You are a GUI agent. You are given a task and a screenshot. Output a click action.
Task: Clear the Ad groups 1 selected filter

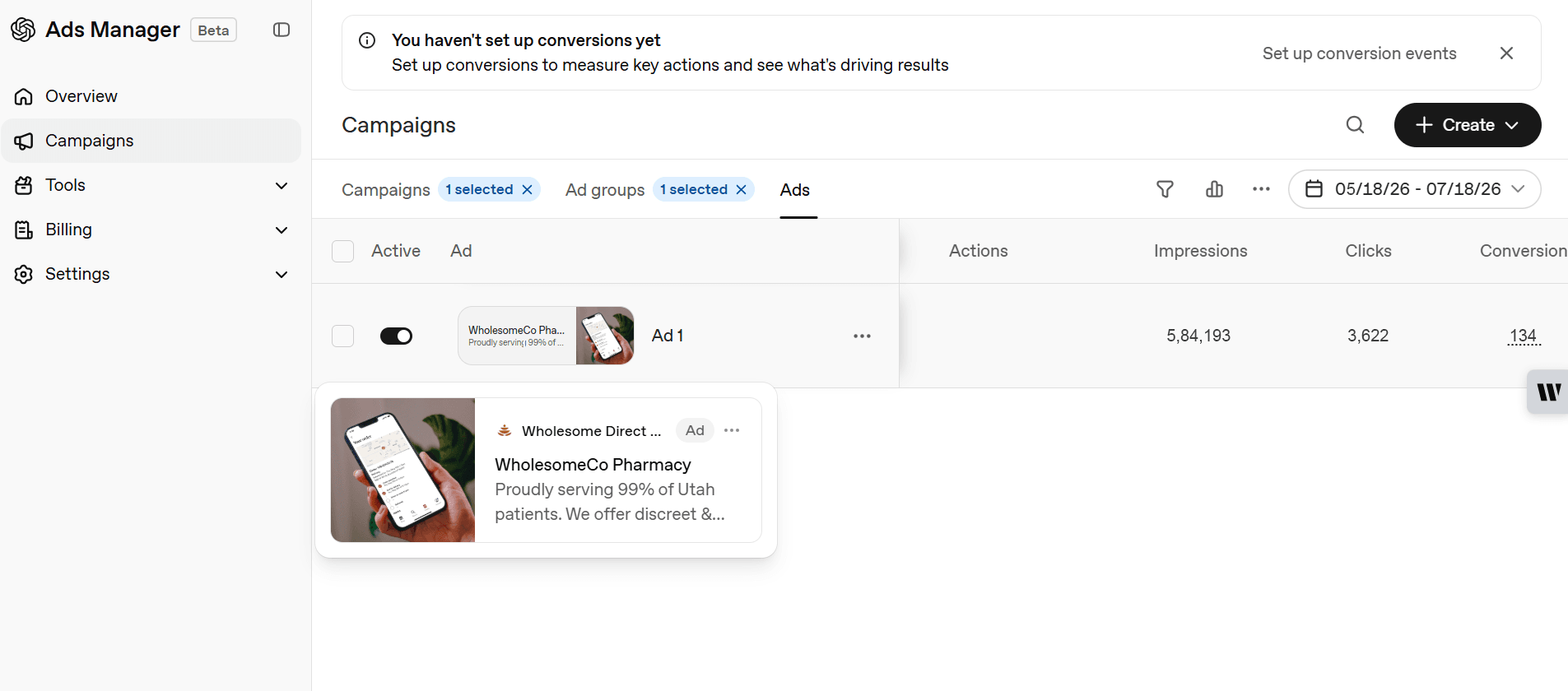pyautogui.click(x=741, y=189)
